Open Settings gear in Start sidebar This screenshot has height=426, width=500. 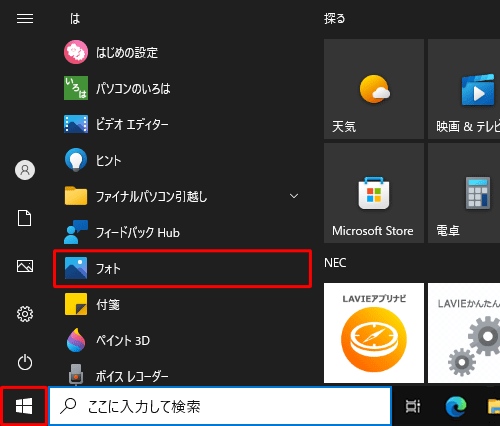tap(25, 314)
